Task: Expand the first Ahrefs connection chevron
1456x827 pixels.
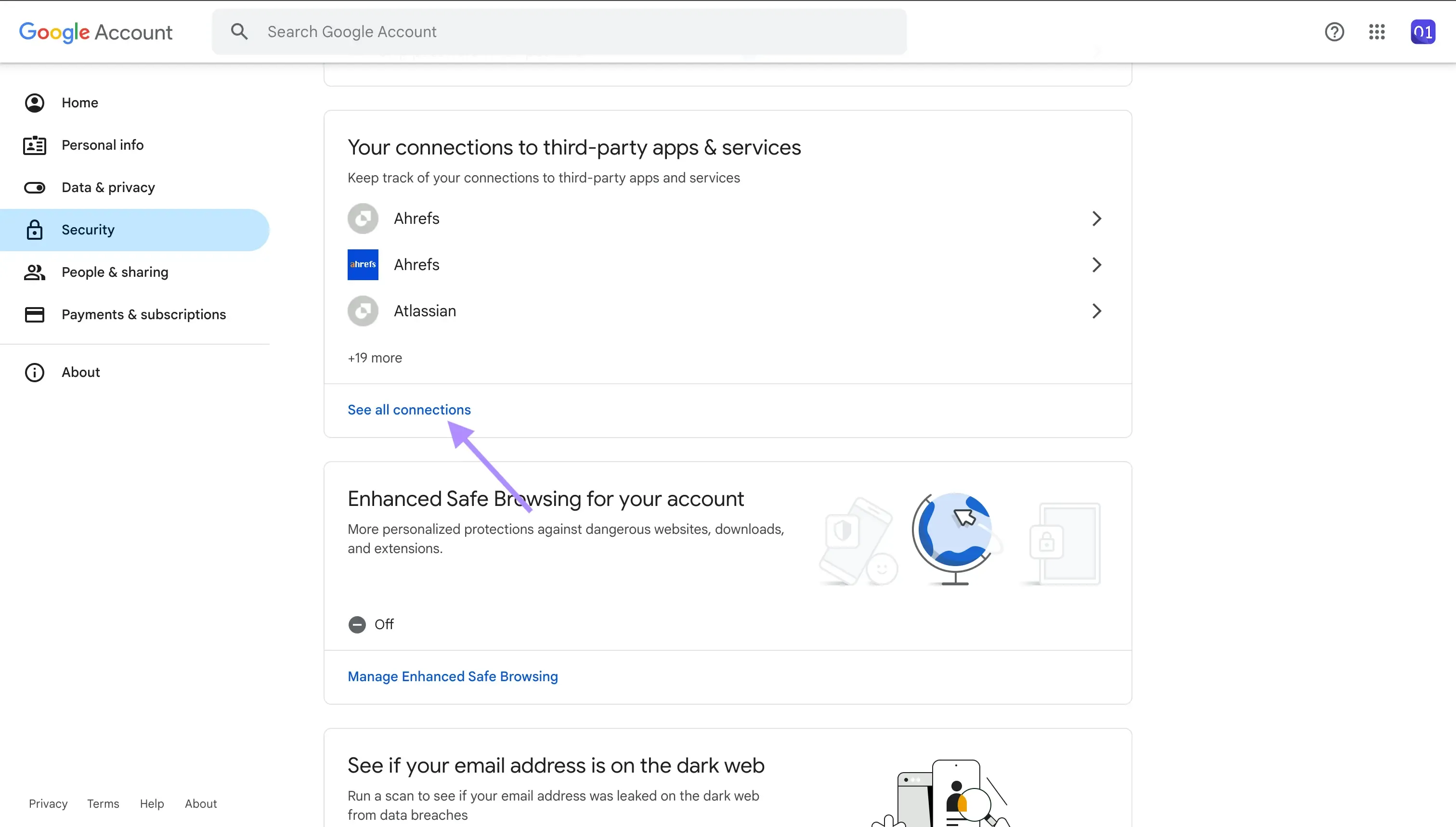Action: (x=1096, y=219)
